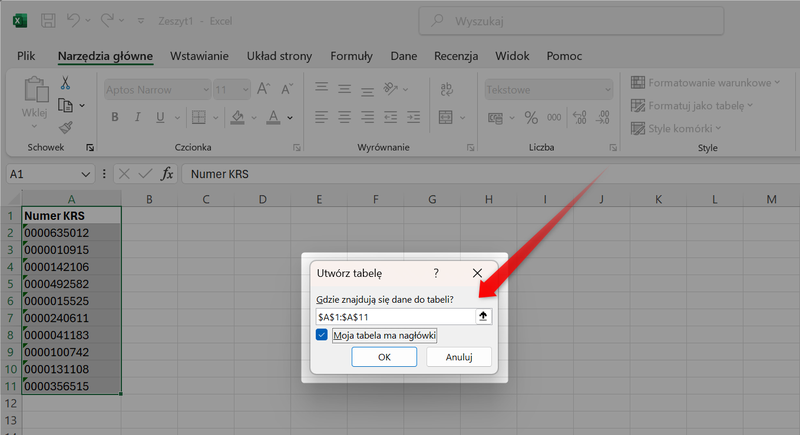Image resolution: width=800 pixels, height=435 pixels.
Task: Open help in Utwórz tabelę dialog
Action: (436, 273)
